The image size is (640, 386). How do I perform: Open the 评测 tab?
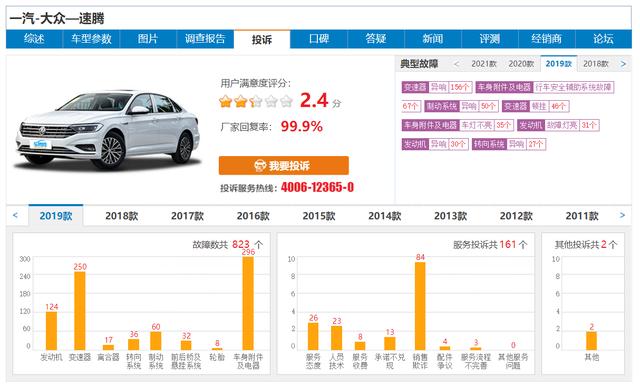click(x=489, y=39)
